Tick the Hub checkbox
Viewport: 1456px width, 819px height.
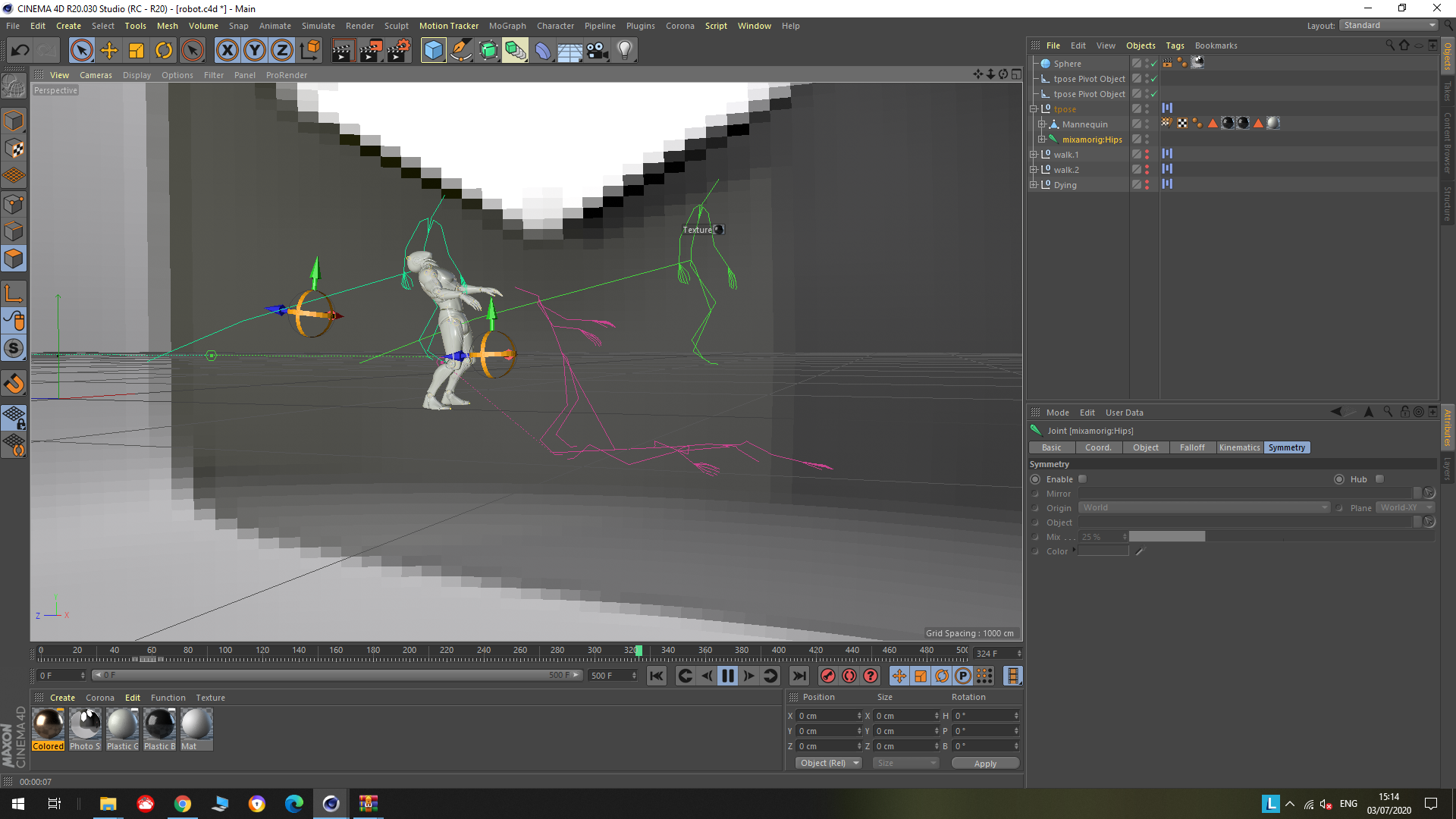pos(1379,479)
